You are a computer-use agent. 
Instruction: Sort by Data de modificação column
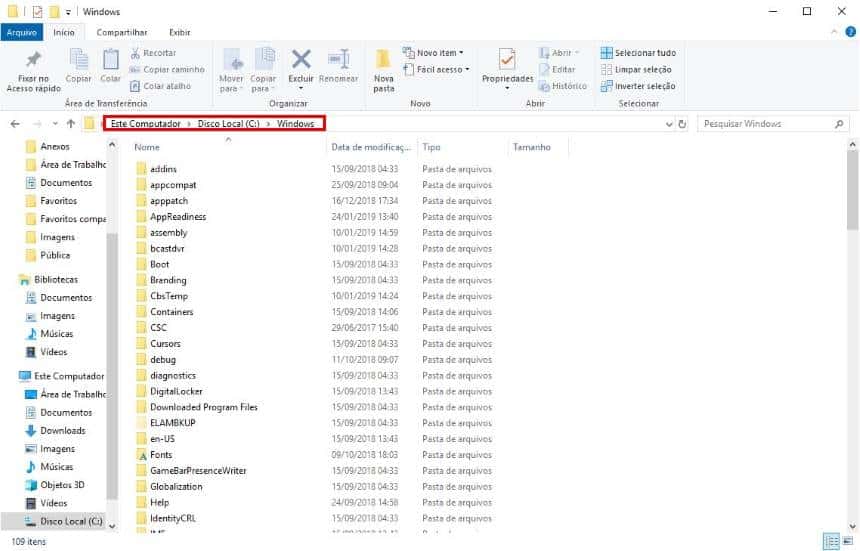pyautogui.click(x=371, y=147)
